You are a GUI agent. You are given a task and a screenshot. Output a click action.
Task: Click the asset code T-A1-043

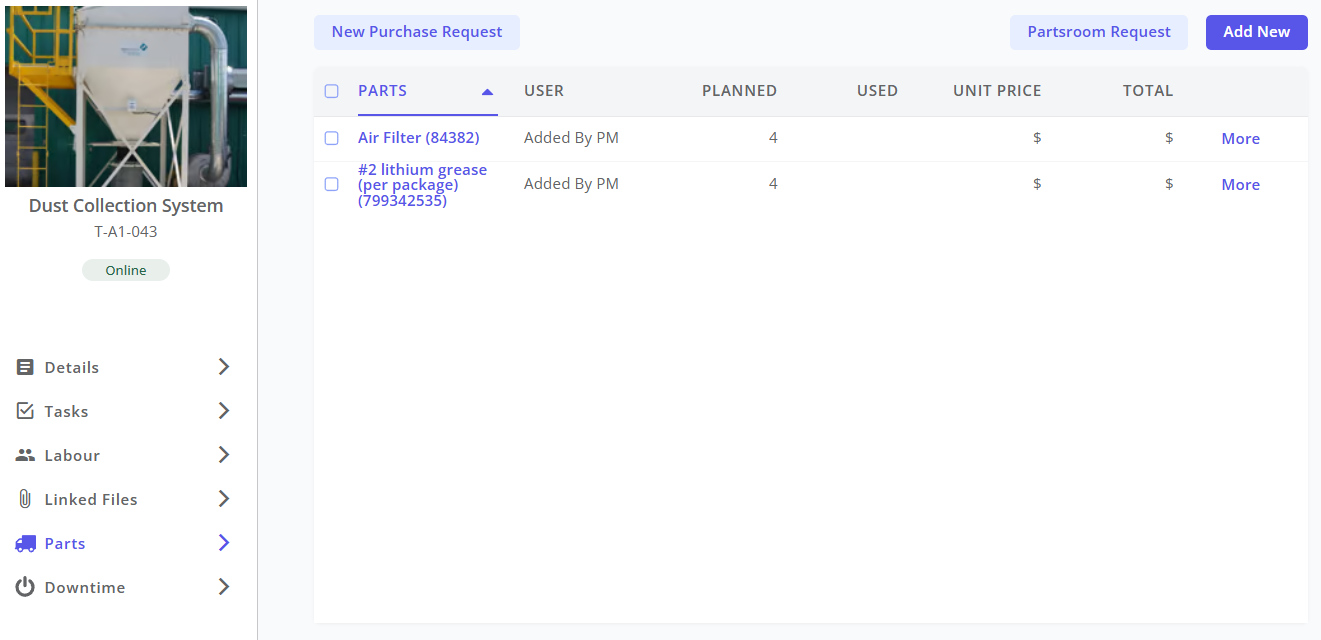tap(126, 232)
